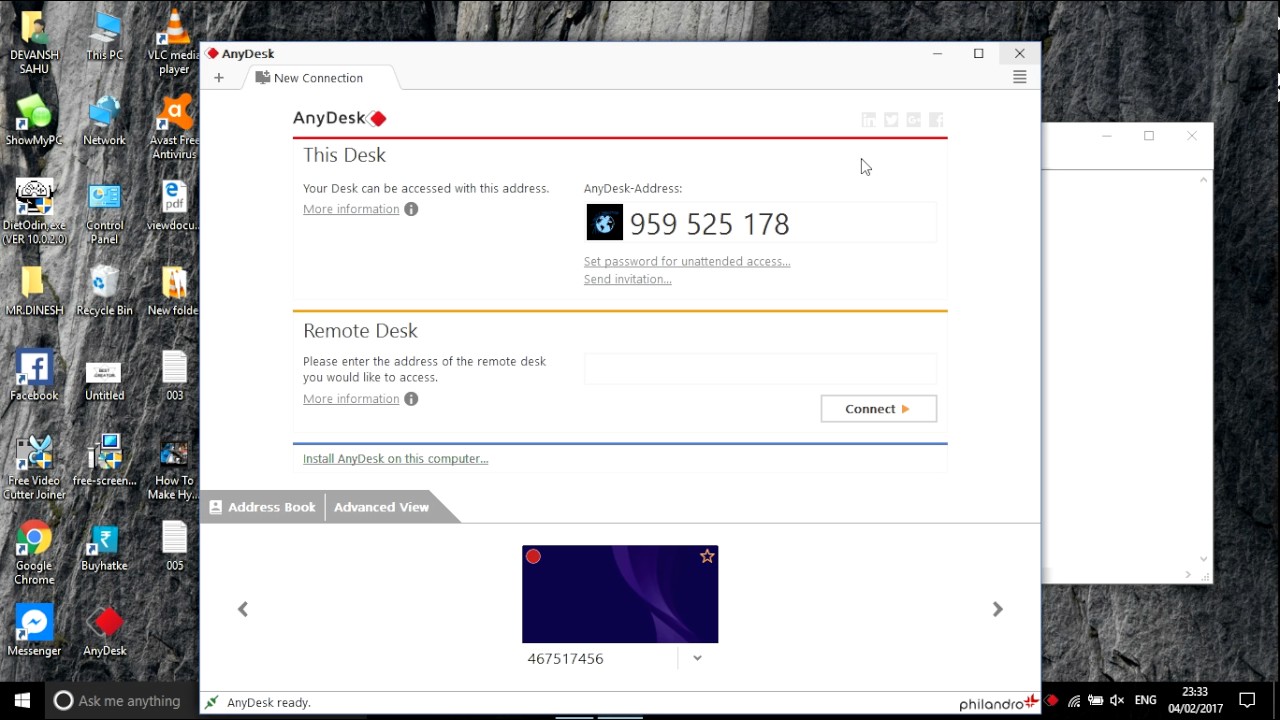Click the remote desk address input field

(760, 369)
